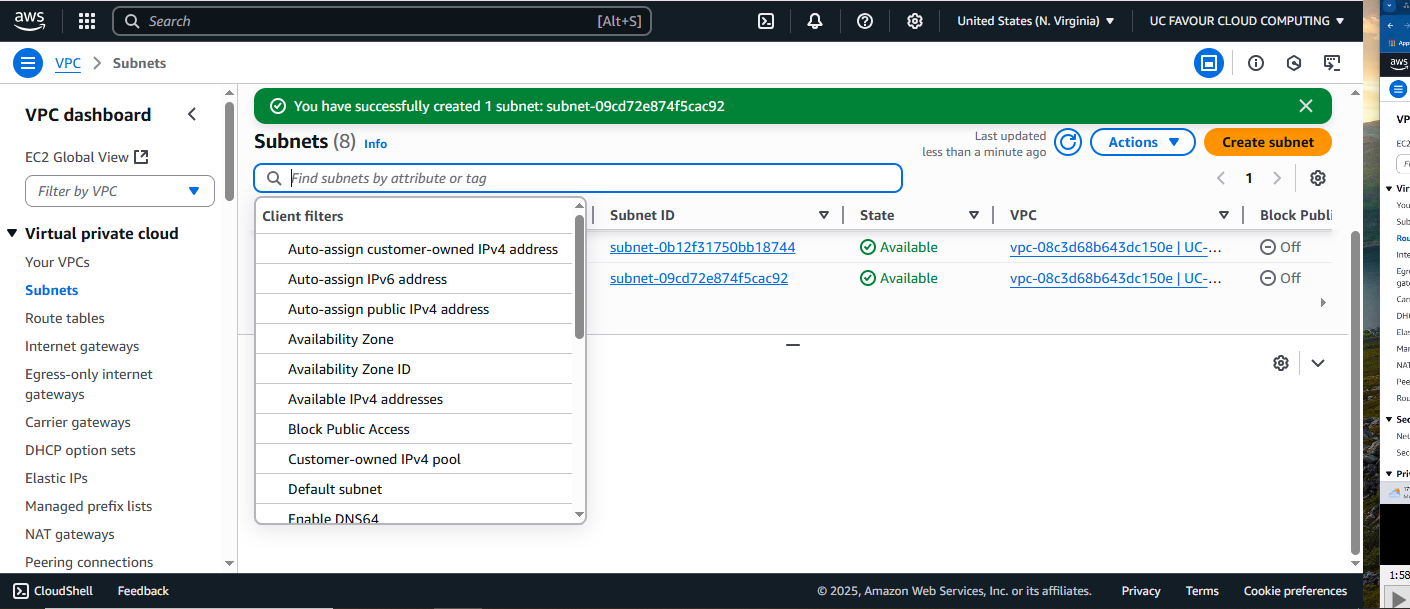
Task: Open the AWS home logo
Action: coord(30,20)
